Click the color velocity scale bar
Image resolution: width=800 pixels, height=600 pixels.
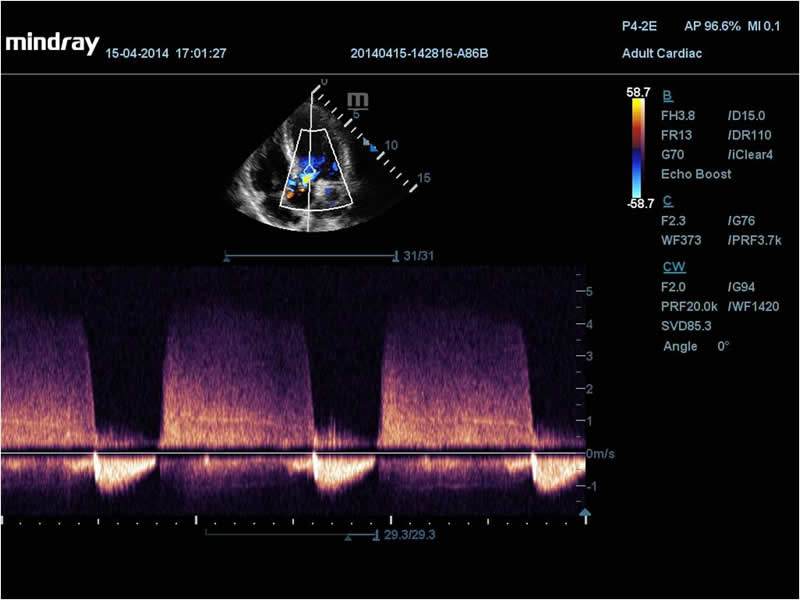pos(638,145)
